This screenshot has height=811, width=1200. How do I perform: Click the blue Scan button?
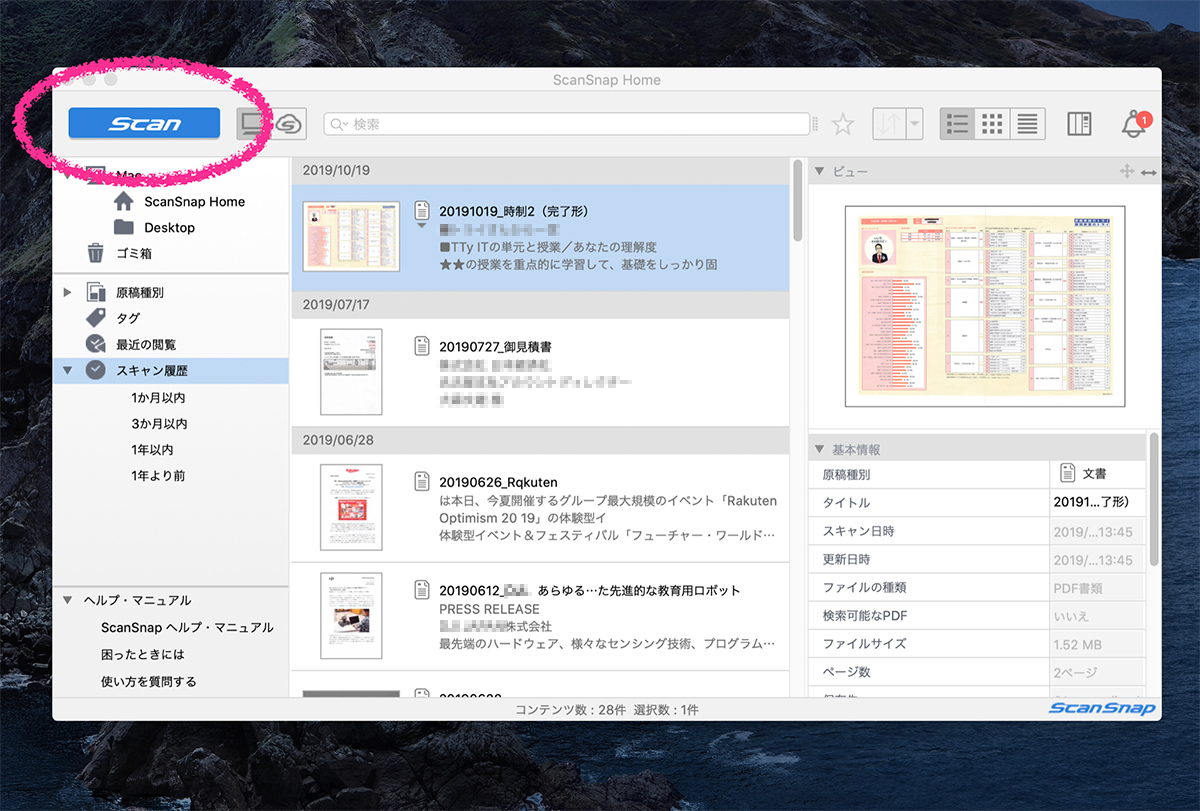pyautogui.click(x=144, y=123)
